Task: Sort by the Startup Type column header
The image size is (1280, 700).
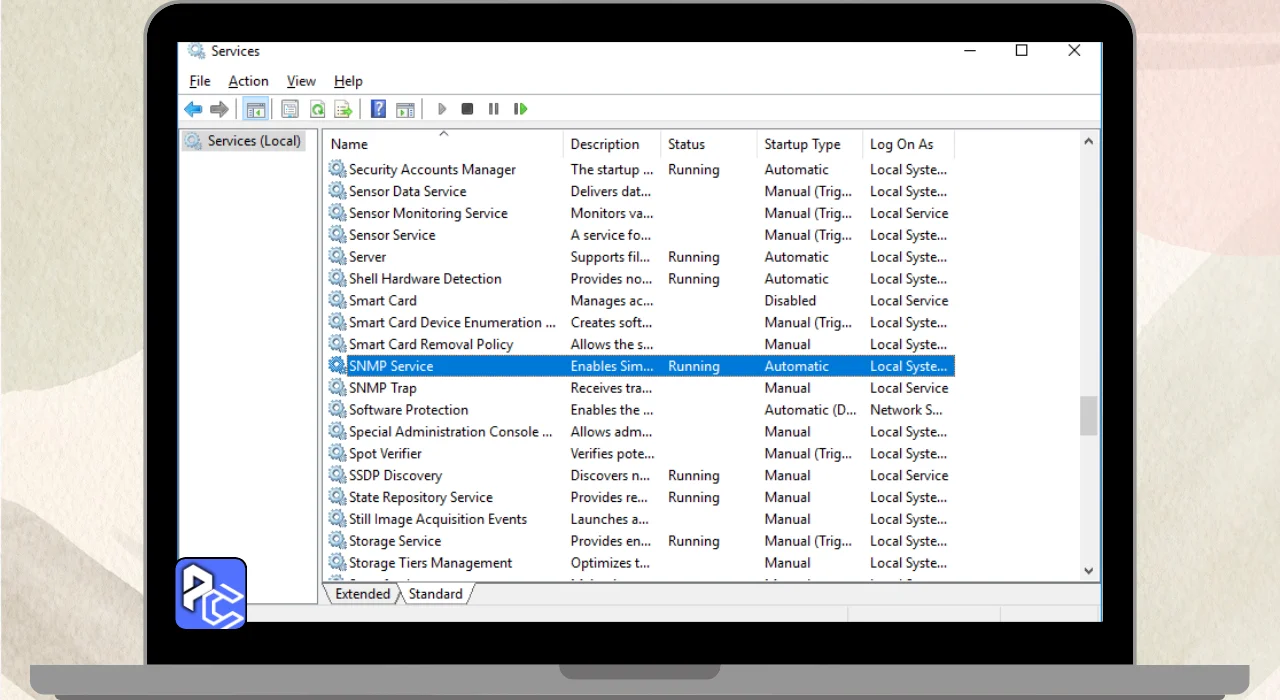Action: (x=802, y=144)
